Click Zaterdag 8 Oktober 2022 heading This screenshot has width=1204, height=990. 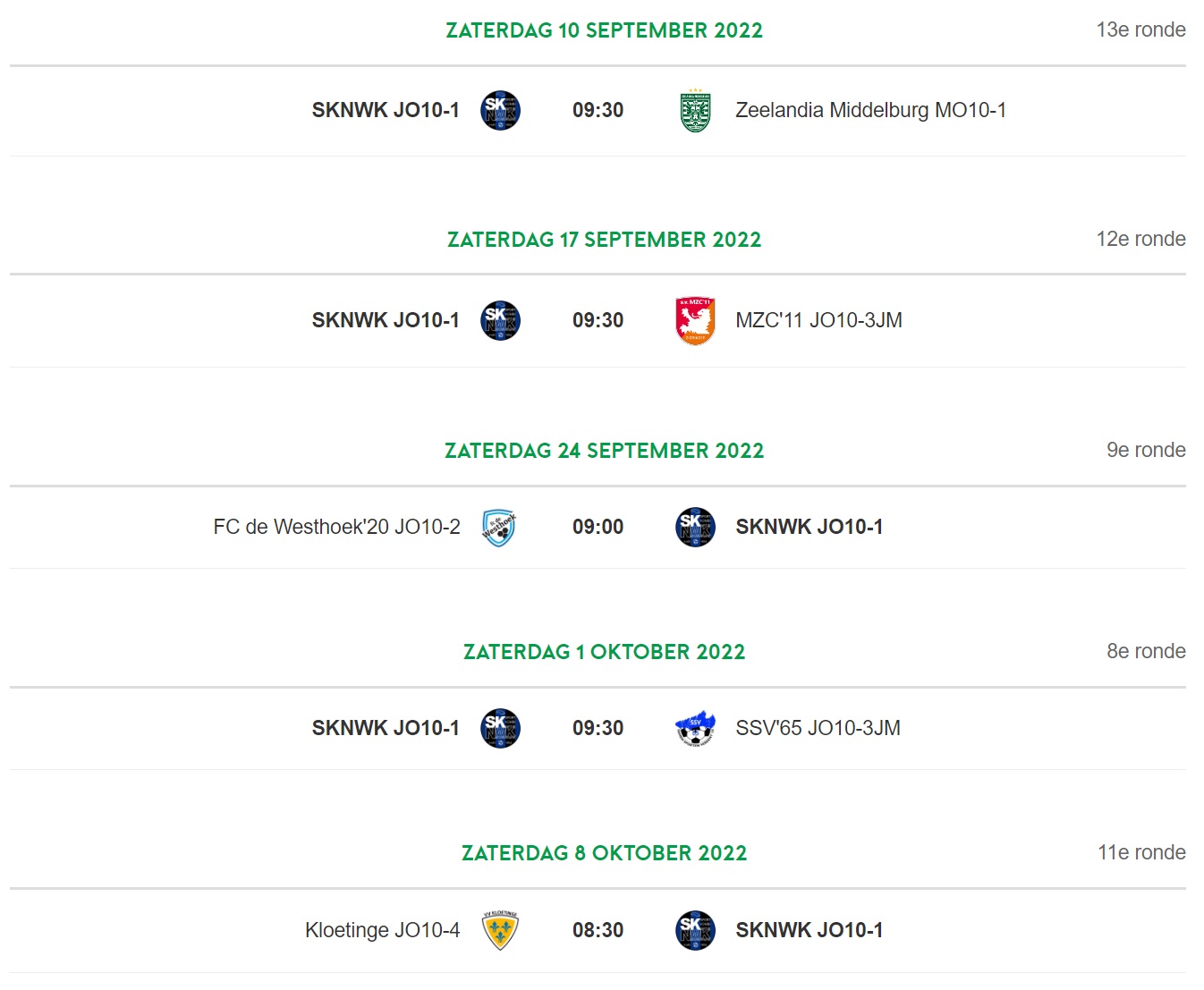coord(604,853)
